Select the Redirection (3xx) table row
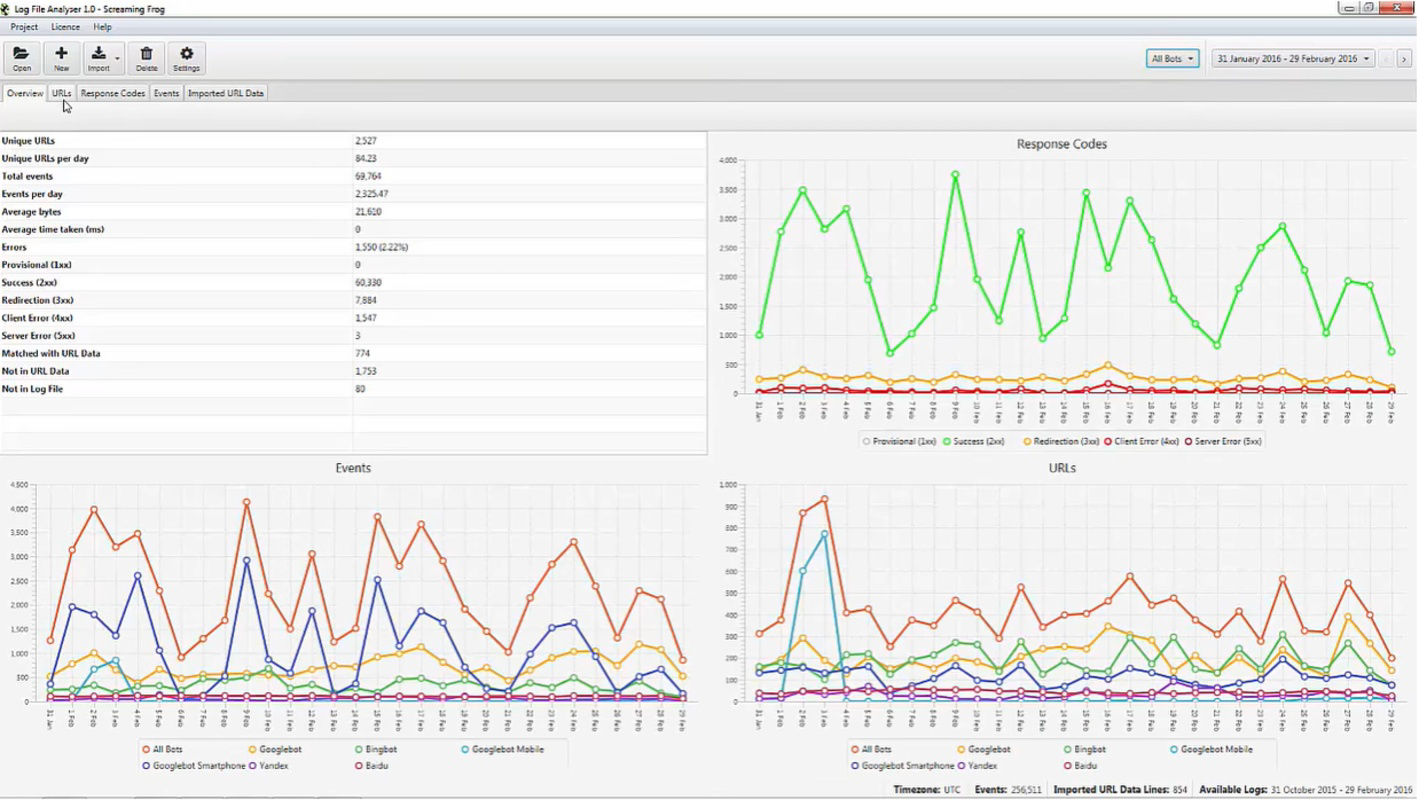This screenshot has height=800, width=1419. 353,300
